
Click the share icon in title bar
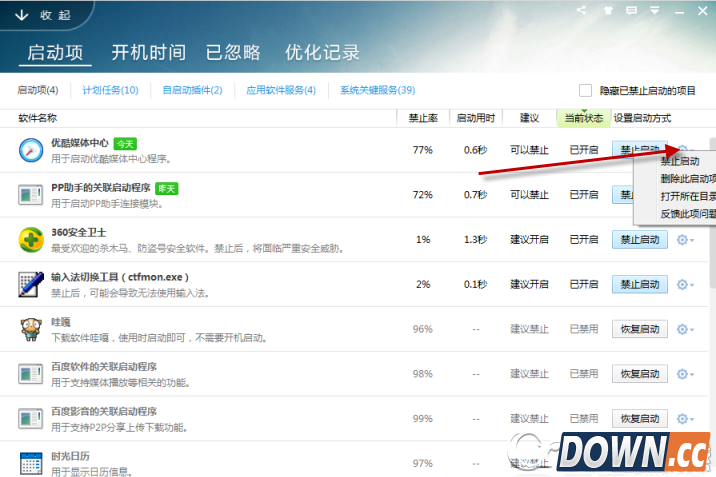tap(582, 11)
